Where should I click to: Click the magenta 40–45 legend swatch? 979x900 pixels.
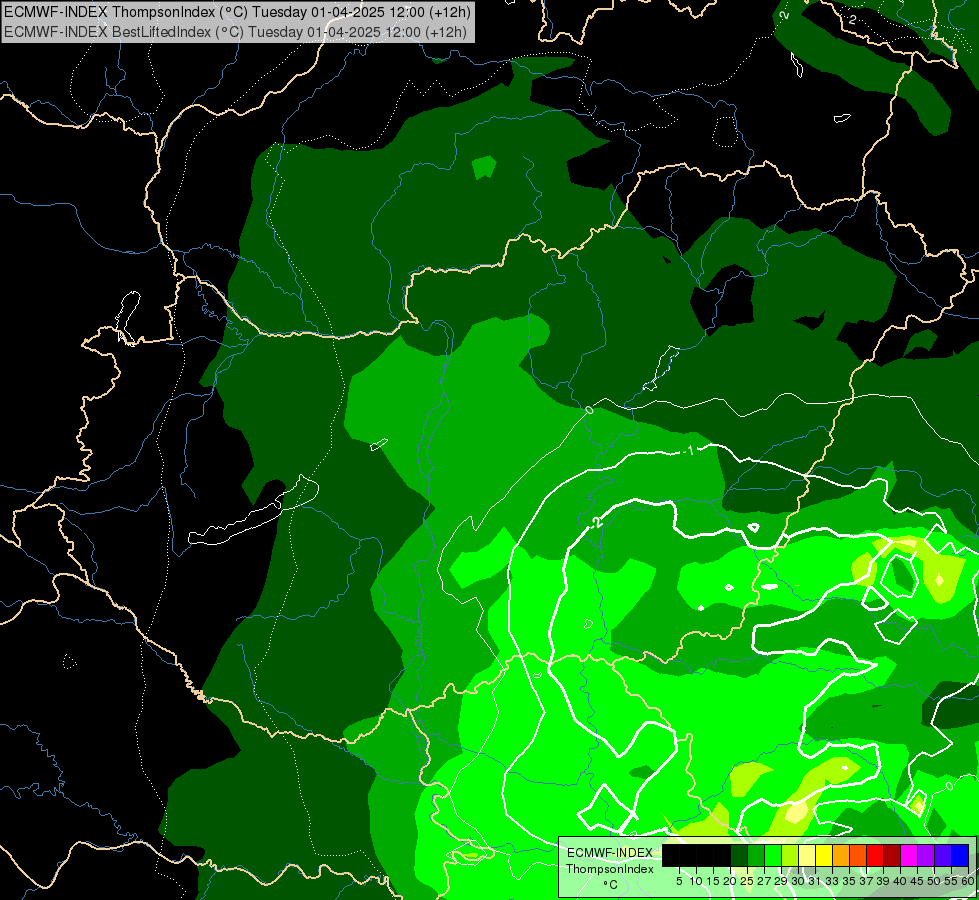tap(909, 855)
